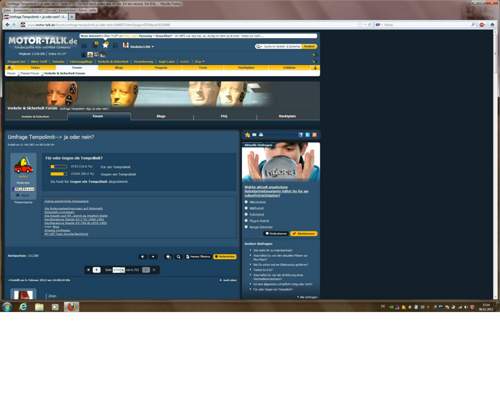
Task: Click the orange share icon next to Twitter
Action: 314,135
